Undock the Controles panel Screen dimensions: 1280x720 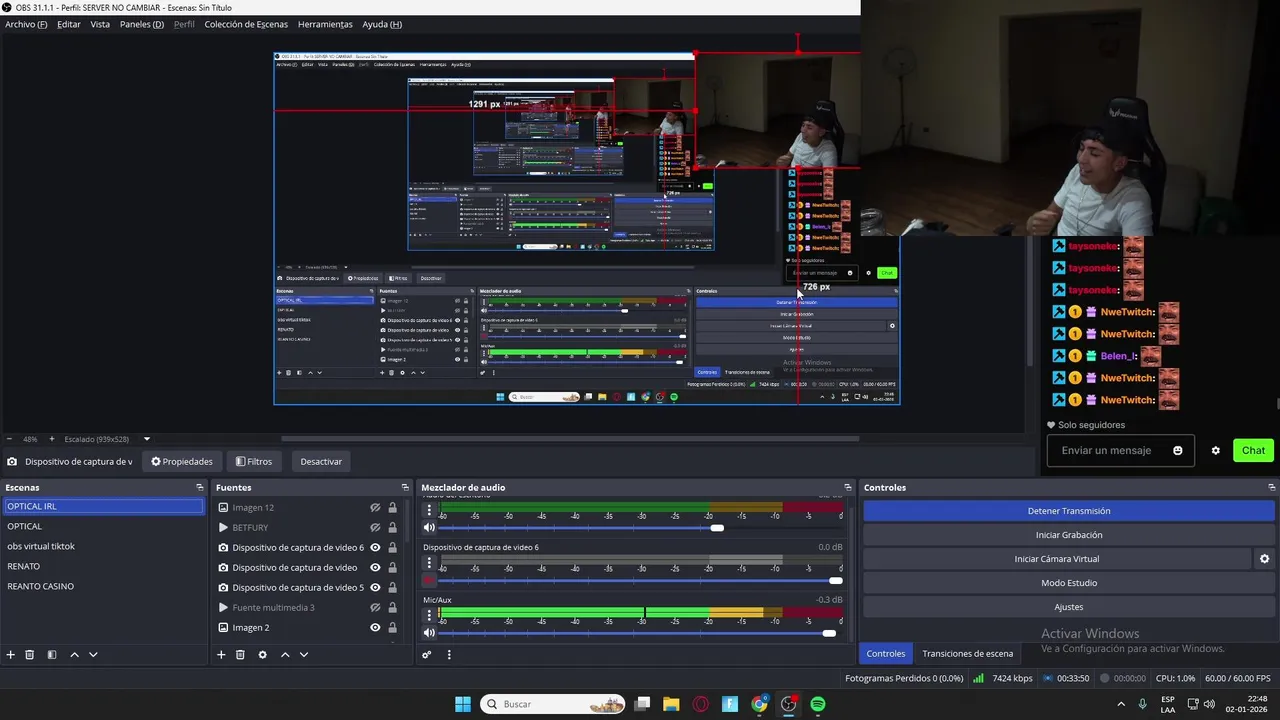[1270, 487]
